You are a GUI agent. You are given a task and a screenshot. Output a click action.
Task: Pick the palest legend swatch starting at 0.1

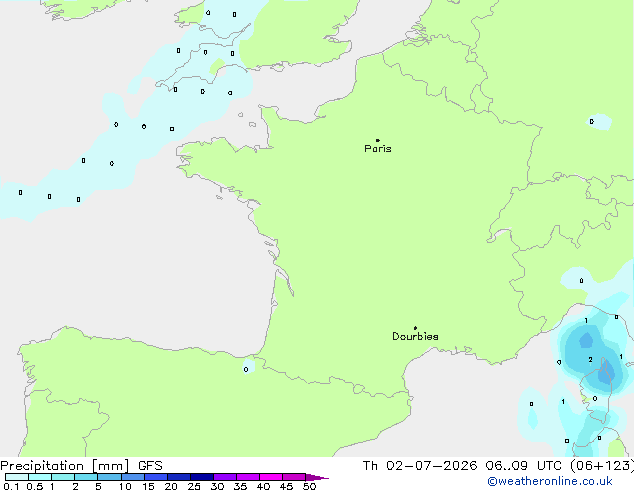tap(17, 477)
